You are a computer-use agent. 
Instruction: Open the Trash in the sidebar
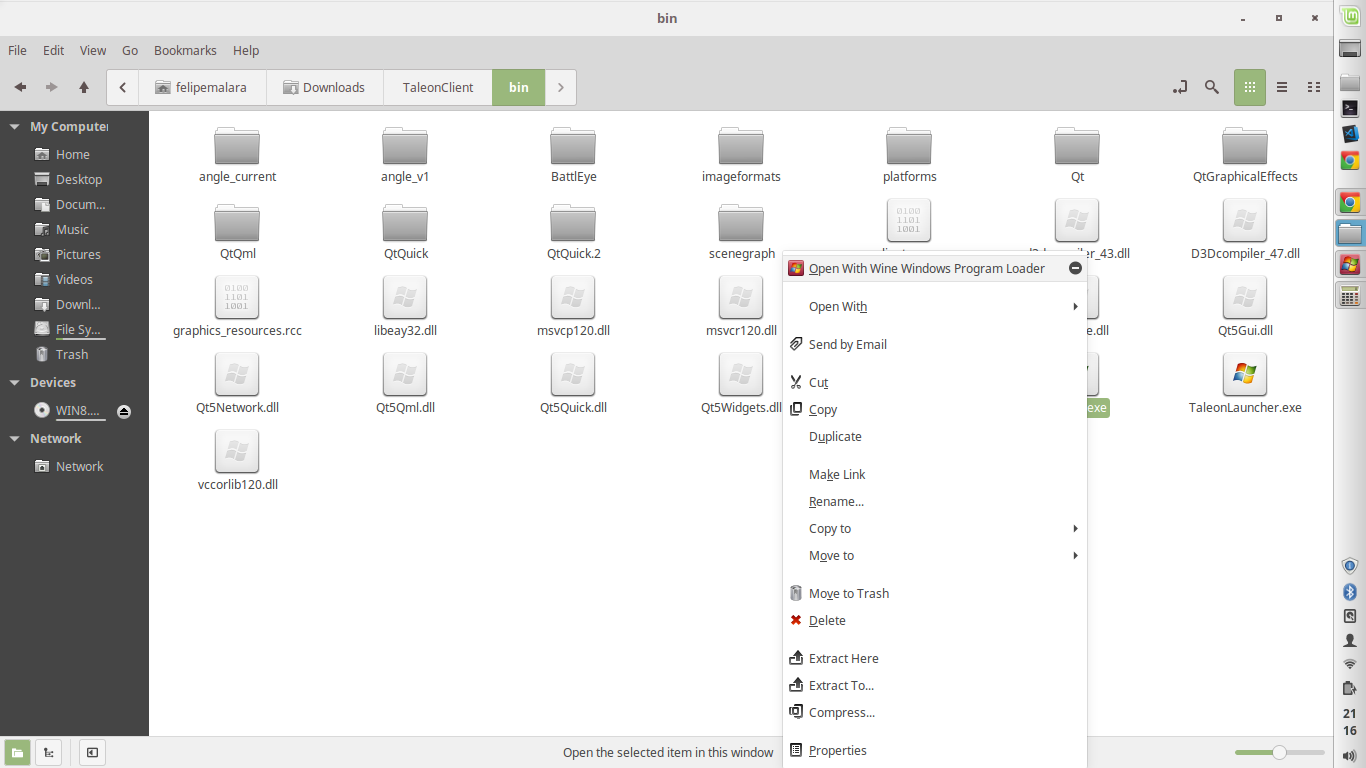tap(71, 354)
